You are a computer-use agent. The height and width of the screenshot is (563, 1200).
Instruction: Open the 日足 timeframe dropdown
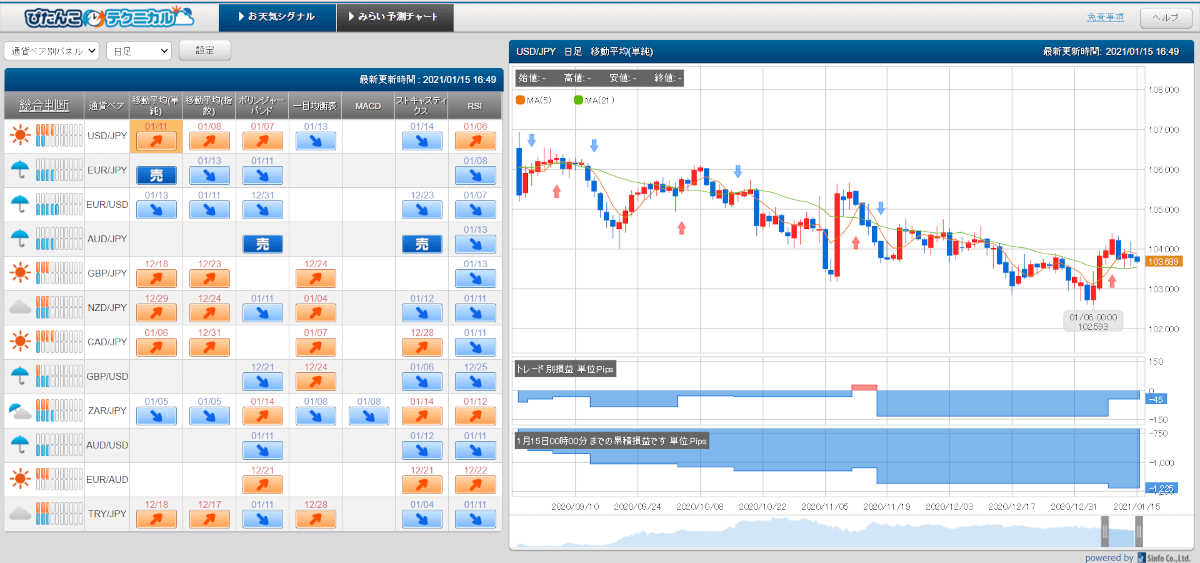(x=139, y=50)
